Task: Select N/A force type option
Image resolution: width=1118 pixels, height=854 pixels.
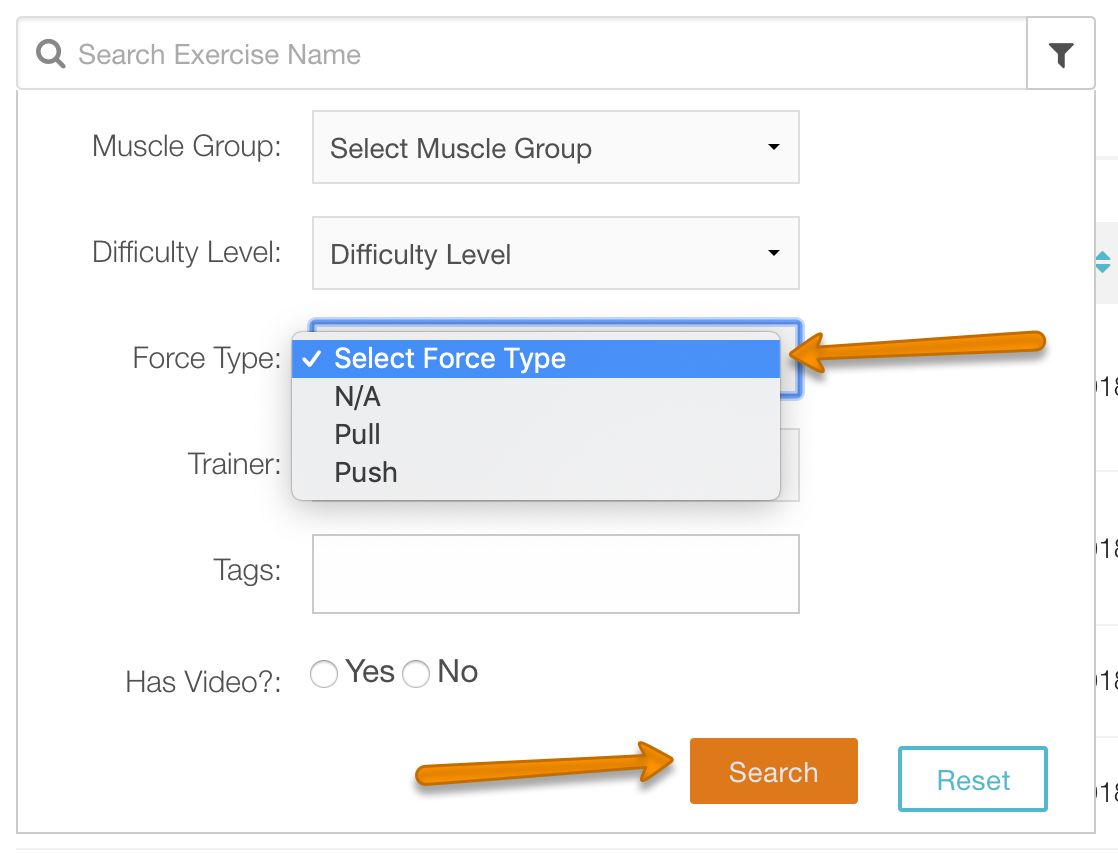Action: point(536,396)
